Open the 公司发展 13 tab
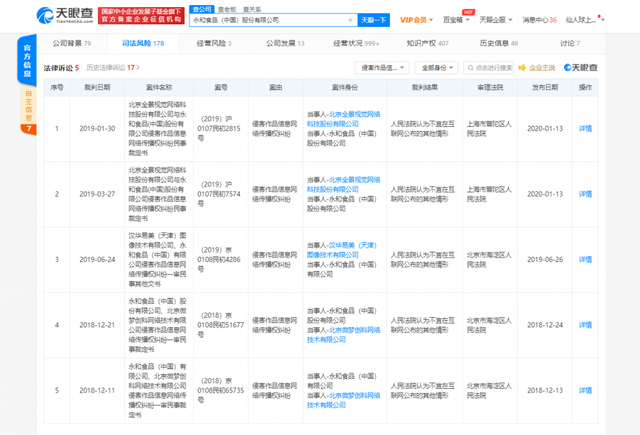 285,43
